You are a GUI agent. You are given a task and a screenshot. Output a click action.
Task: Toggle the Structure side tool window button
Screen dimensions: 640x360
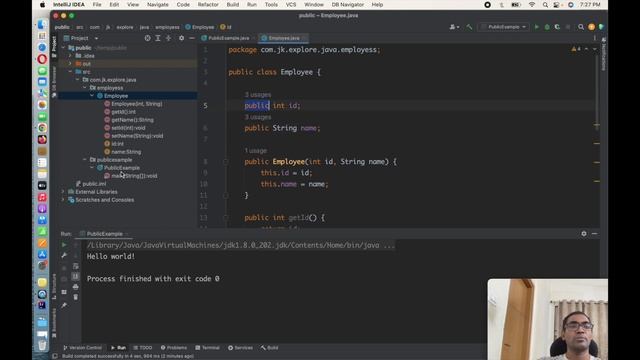(x=54, y=287)
